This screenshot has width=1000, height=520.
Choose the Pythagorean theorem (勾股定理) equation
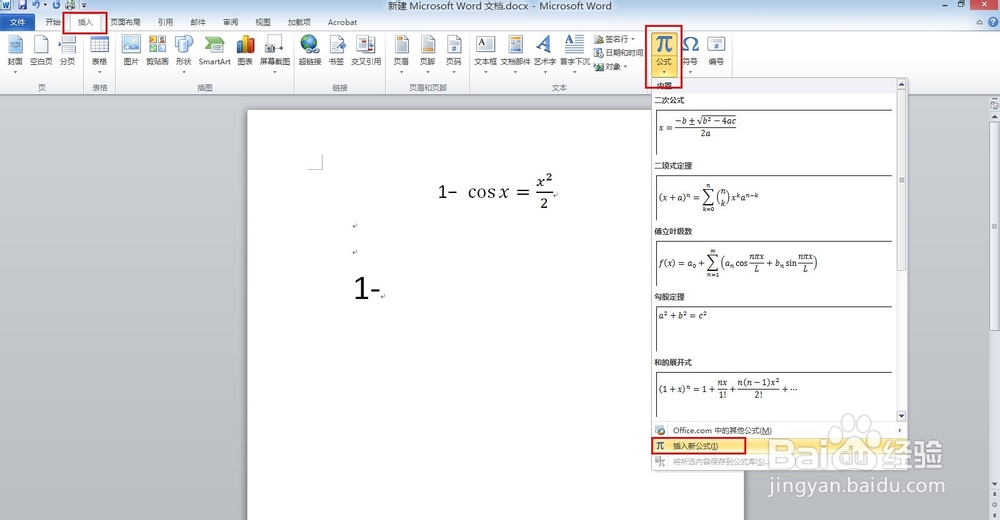coord(774,329)
